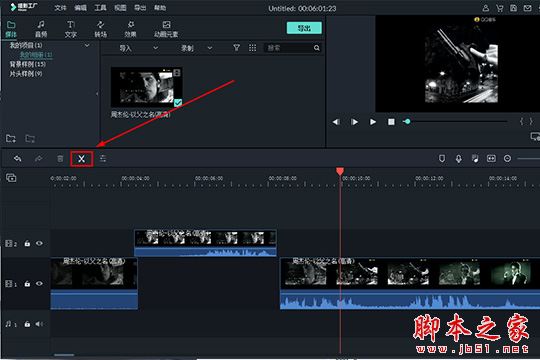540x360 pixels.
Task: Click the record voiceover microphone icon
Action: coord(459,158)
